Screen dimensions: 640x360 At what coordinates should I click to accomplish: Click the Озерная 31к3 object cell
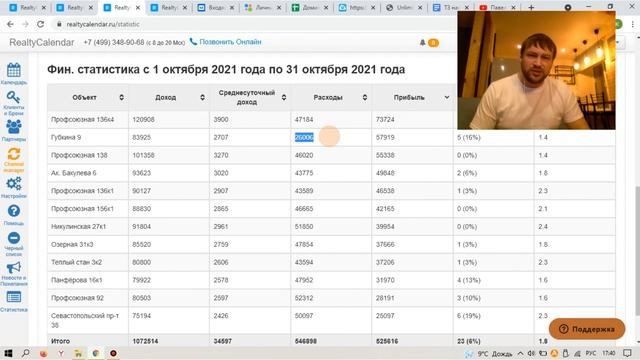pos(88,244)
